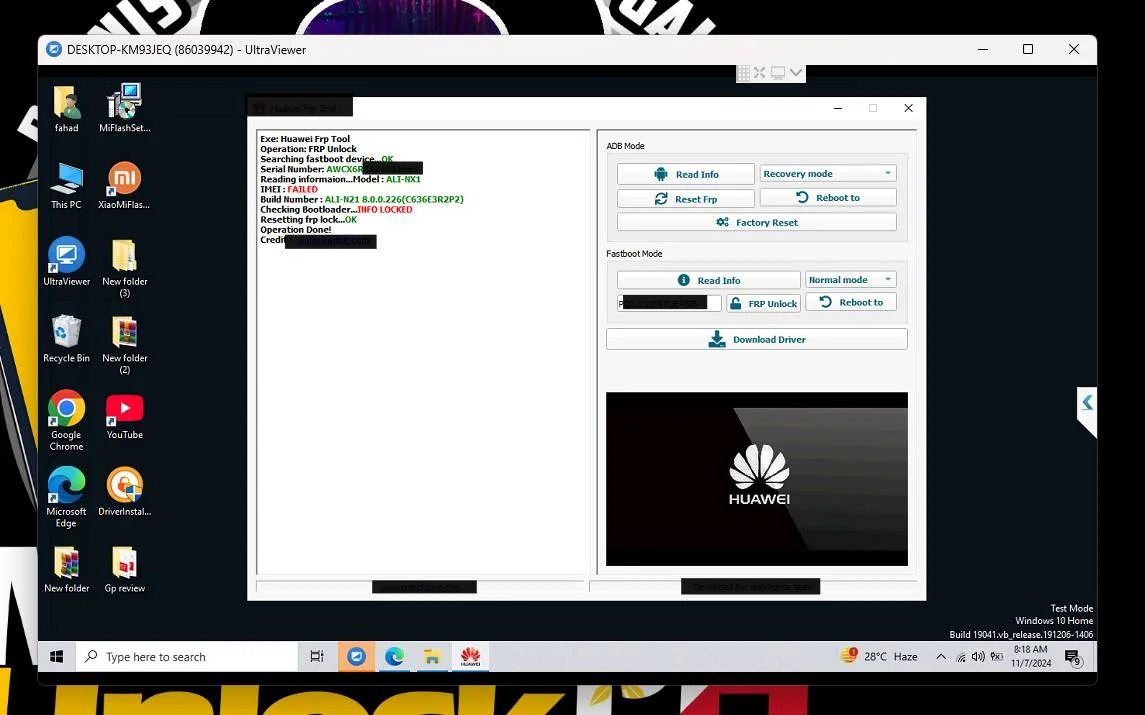Viewport: 1145px width, 715px height.
Task: Open the Recovery mode dropdown
Action: [828, 174]
